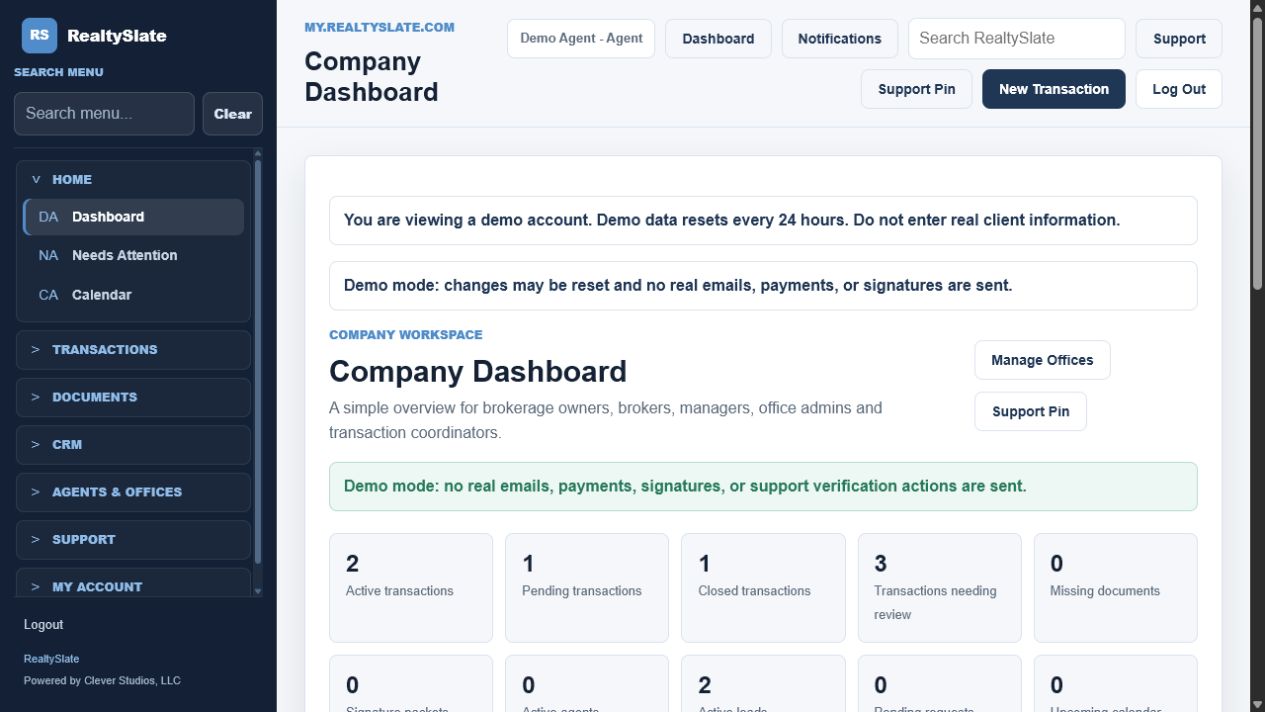This screenshot has width=1265, height=712.
Task: Click the sidebar scrollbar up arrow
Action: click(257, 154)
